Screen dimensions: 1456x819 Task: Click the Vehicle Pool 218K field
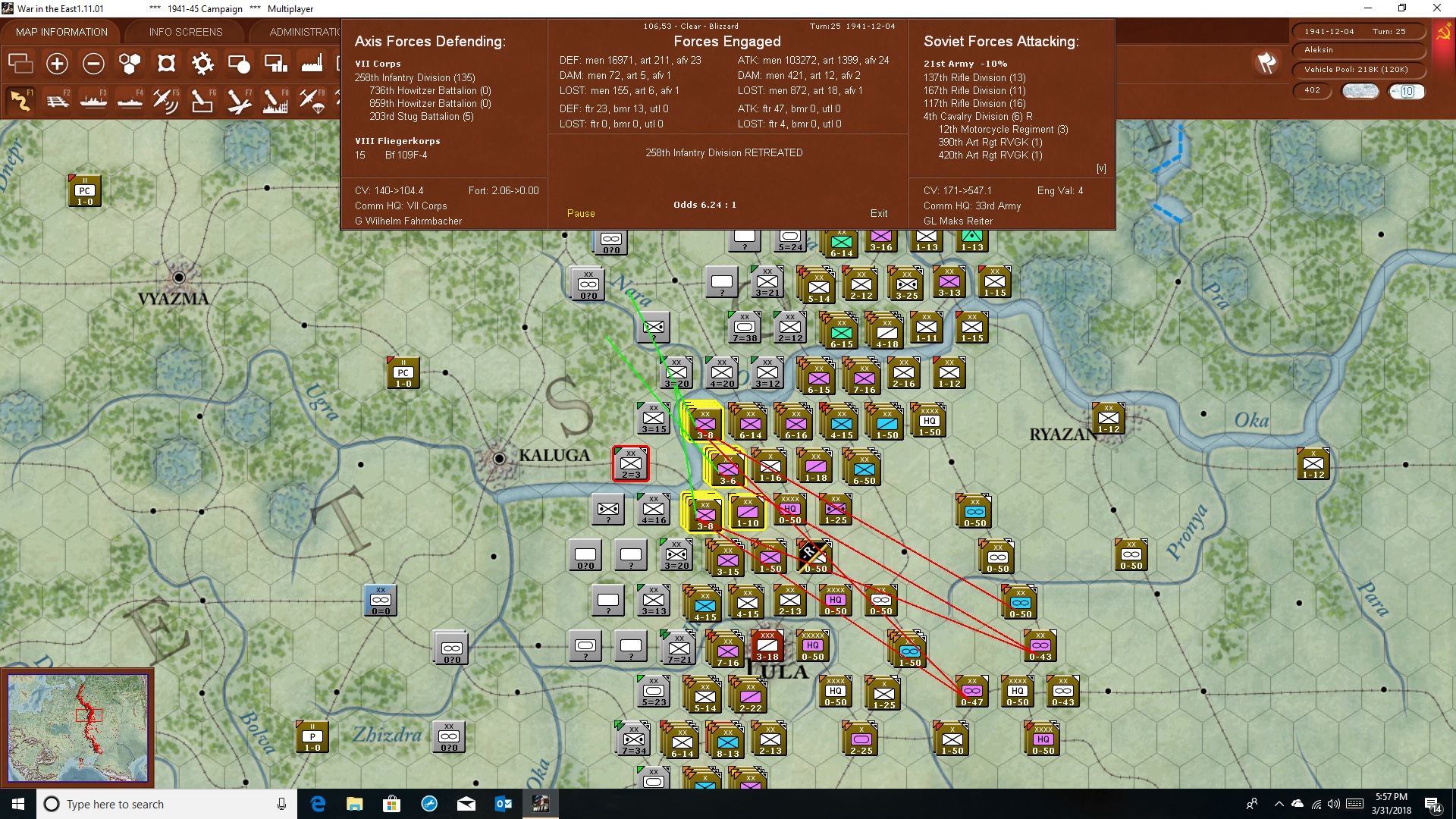[1358, 70]
